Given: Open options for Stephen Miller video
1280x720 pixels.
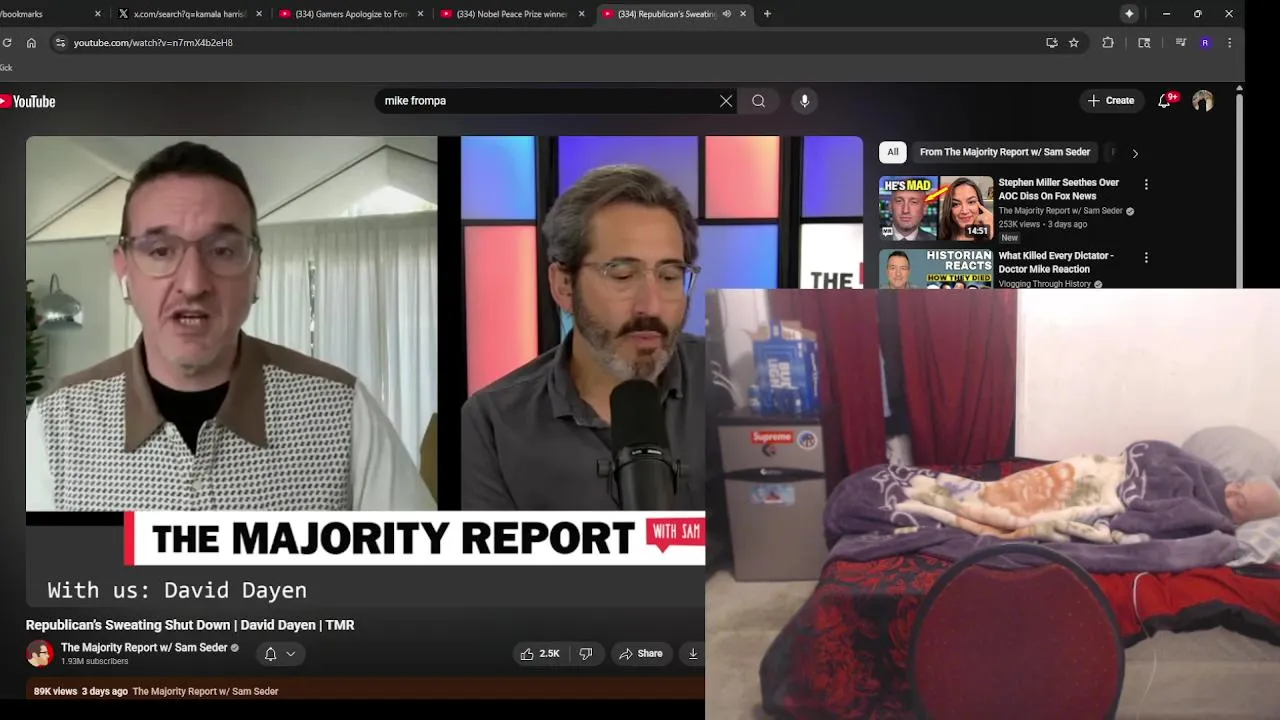Looking at the screenshot, I should click(x=1146, y=185).
